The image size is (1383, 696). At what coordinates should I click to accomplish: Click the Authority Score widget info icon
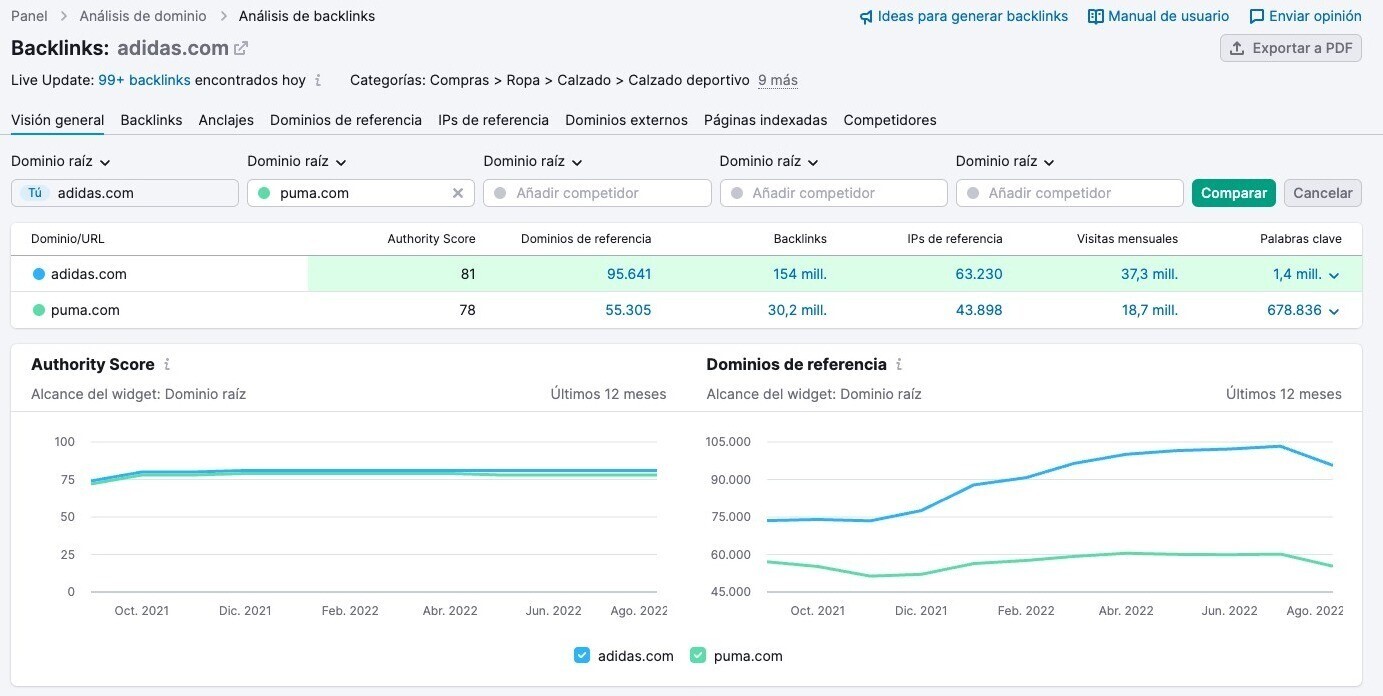coord(167,365)
